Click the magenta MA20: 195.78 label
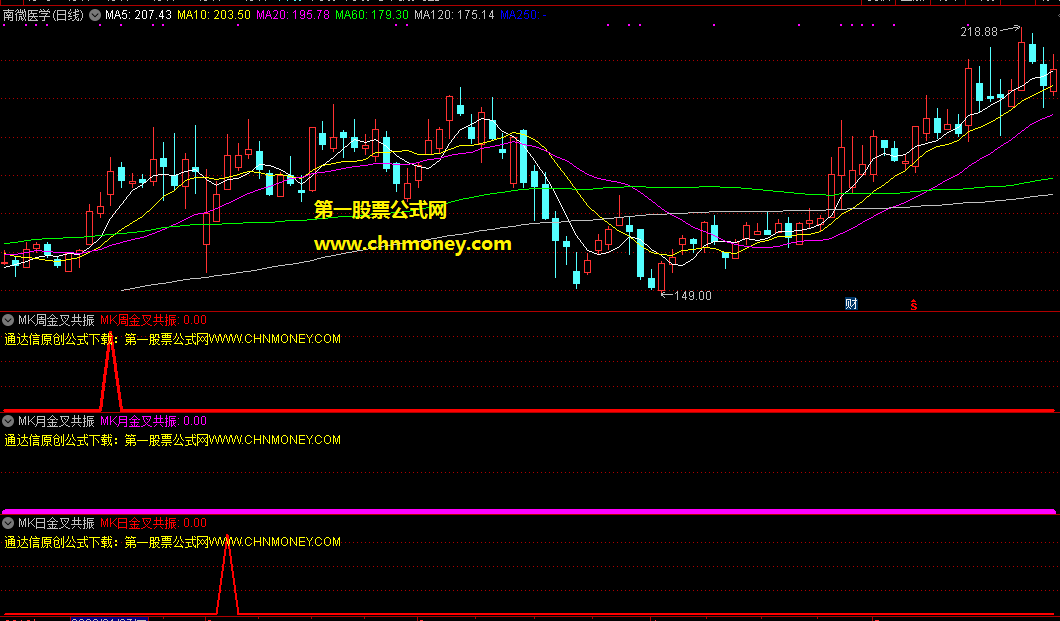Image resolution: width=1060 pixels, height=621 pixels. click(293, 15)
